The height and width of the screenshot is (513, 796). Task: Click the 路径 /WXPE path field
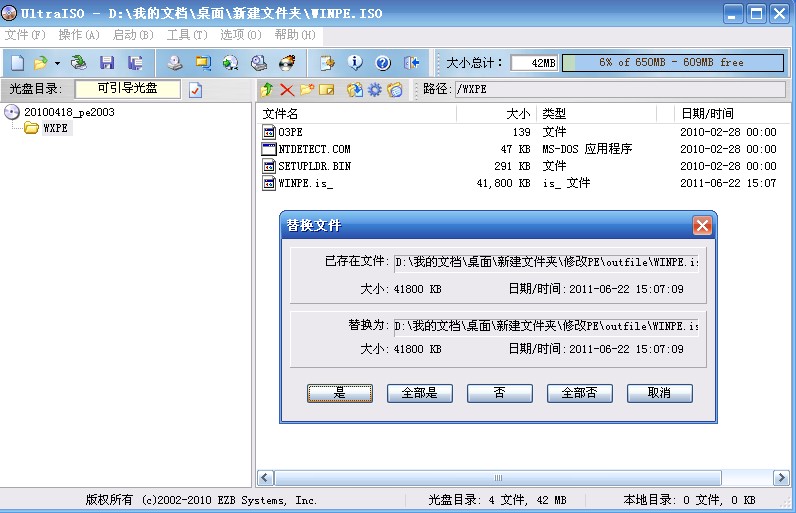coord(620,89)
